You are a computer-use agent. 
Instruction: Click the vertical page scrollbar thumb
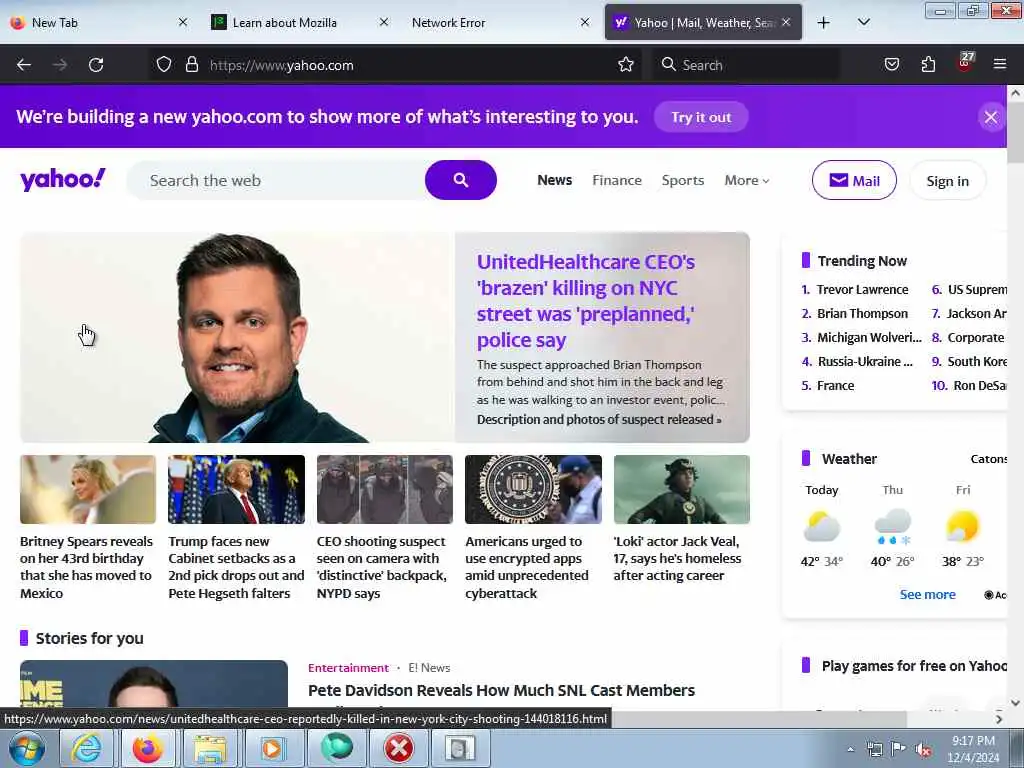1015,133
